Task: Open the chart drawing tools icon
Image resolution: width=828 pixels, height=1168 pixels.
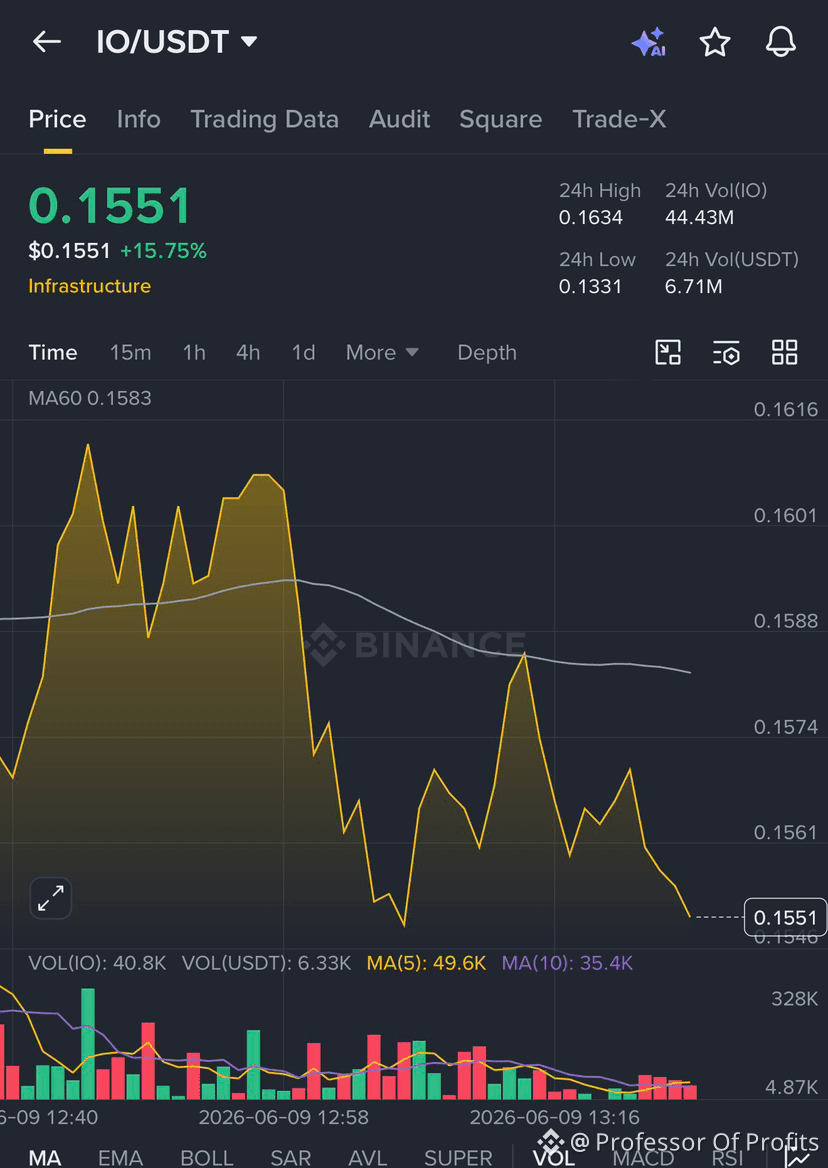Action: [x=668, y=352]
